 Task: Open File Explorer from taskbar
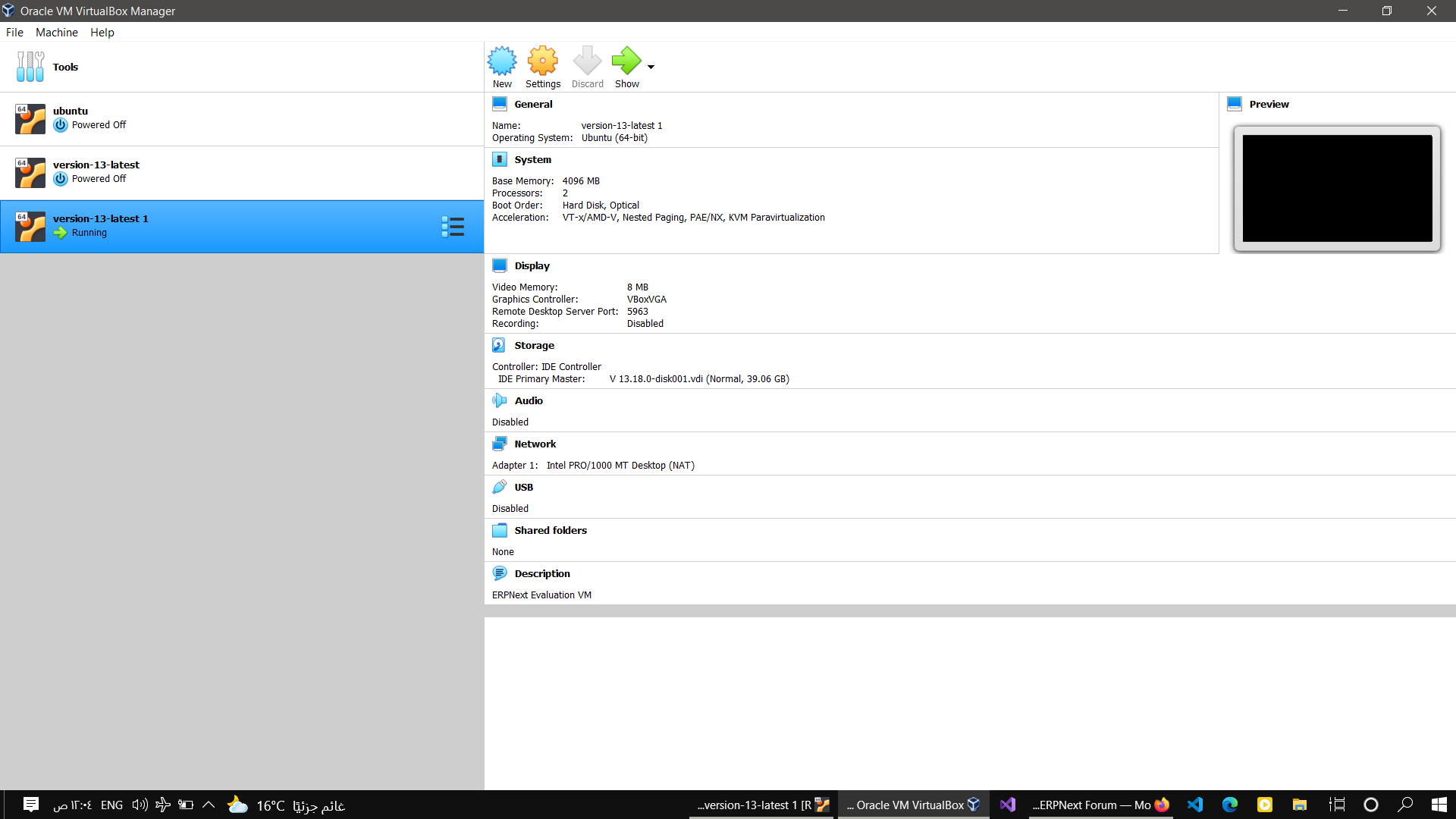tap(1300, 805)
